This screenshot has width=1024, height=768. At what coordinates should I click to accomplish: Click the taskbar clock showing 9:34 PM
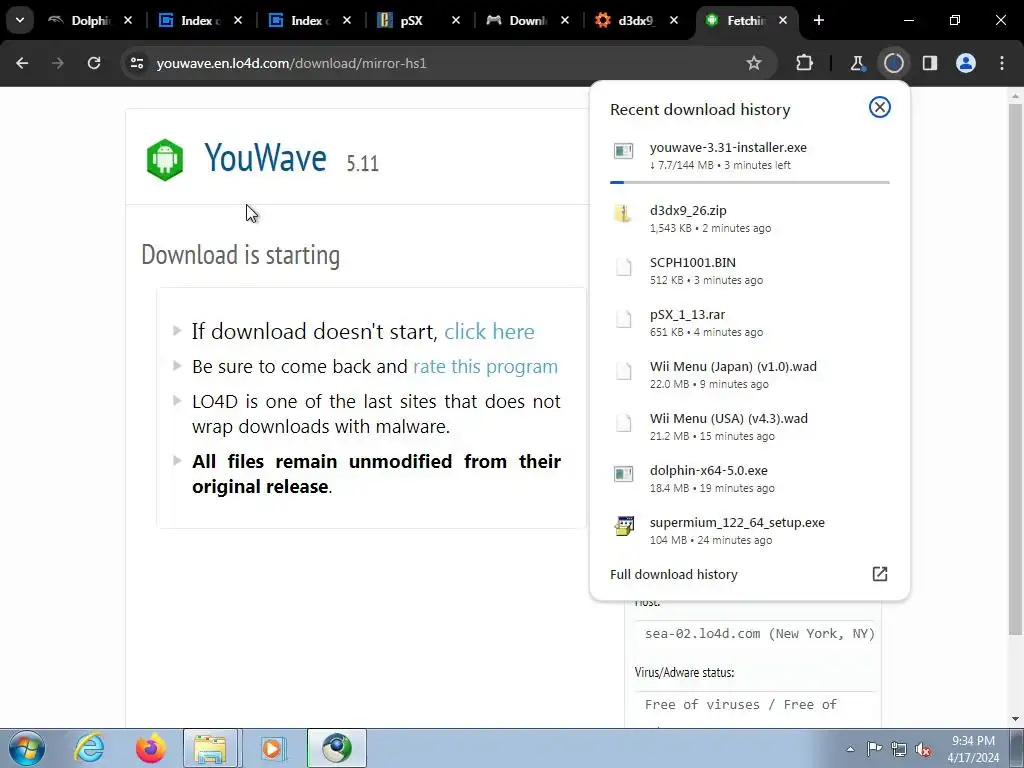coord(973,749)
